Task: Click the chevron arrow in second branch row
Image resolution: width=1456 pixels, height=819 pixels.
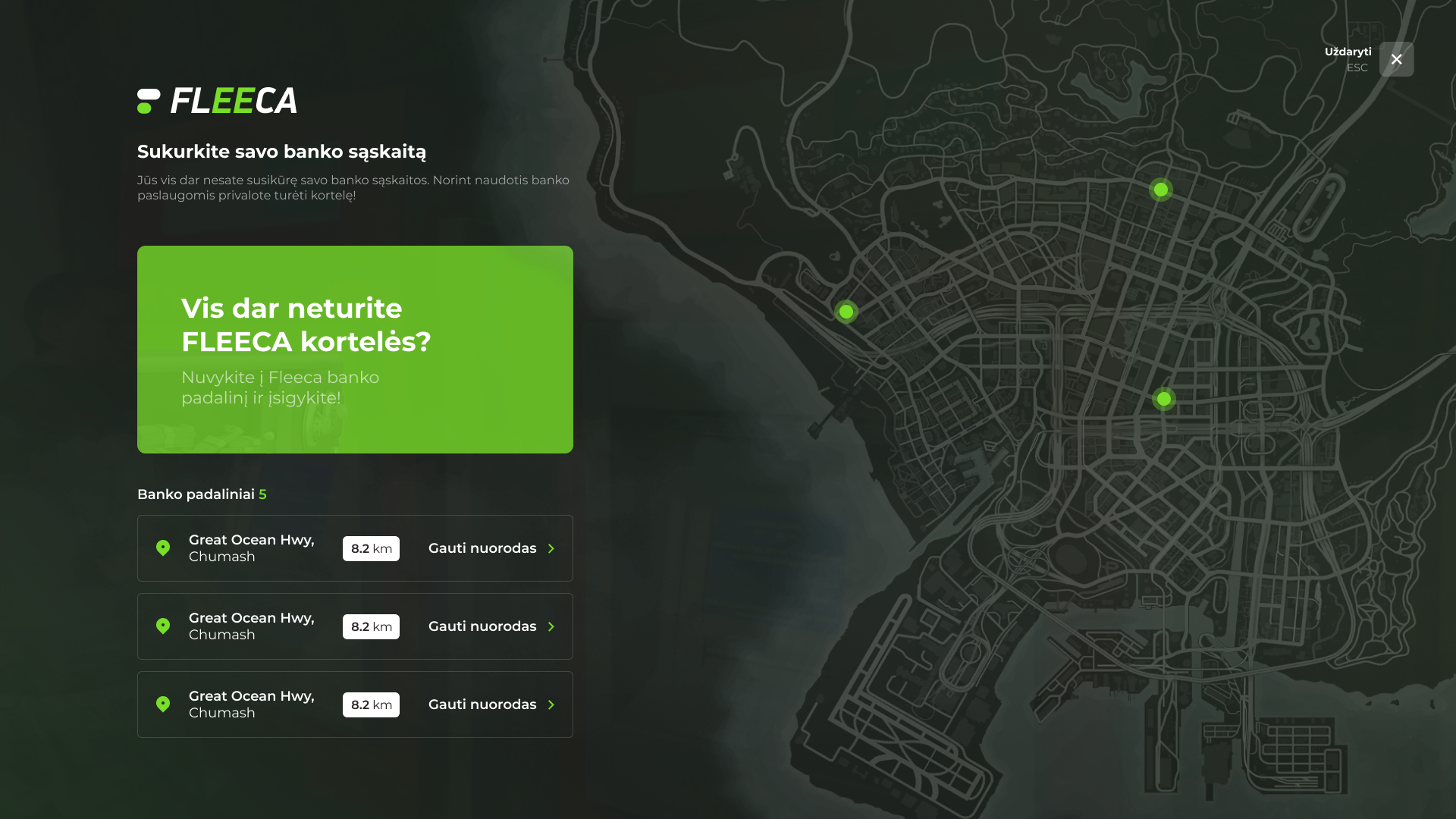Action: tap(551, 626)
